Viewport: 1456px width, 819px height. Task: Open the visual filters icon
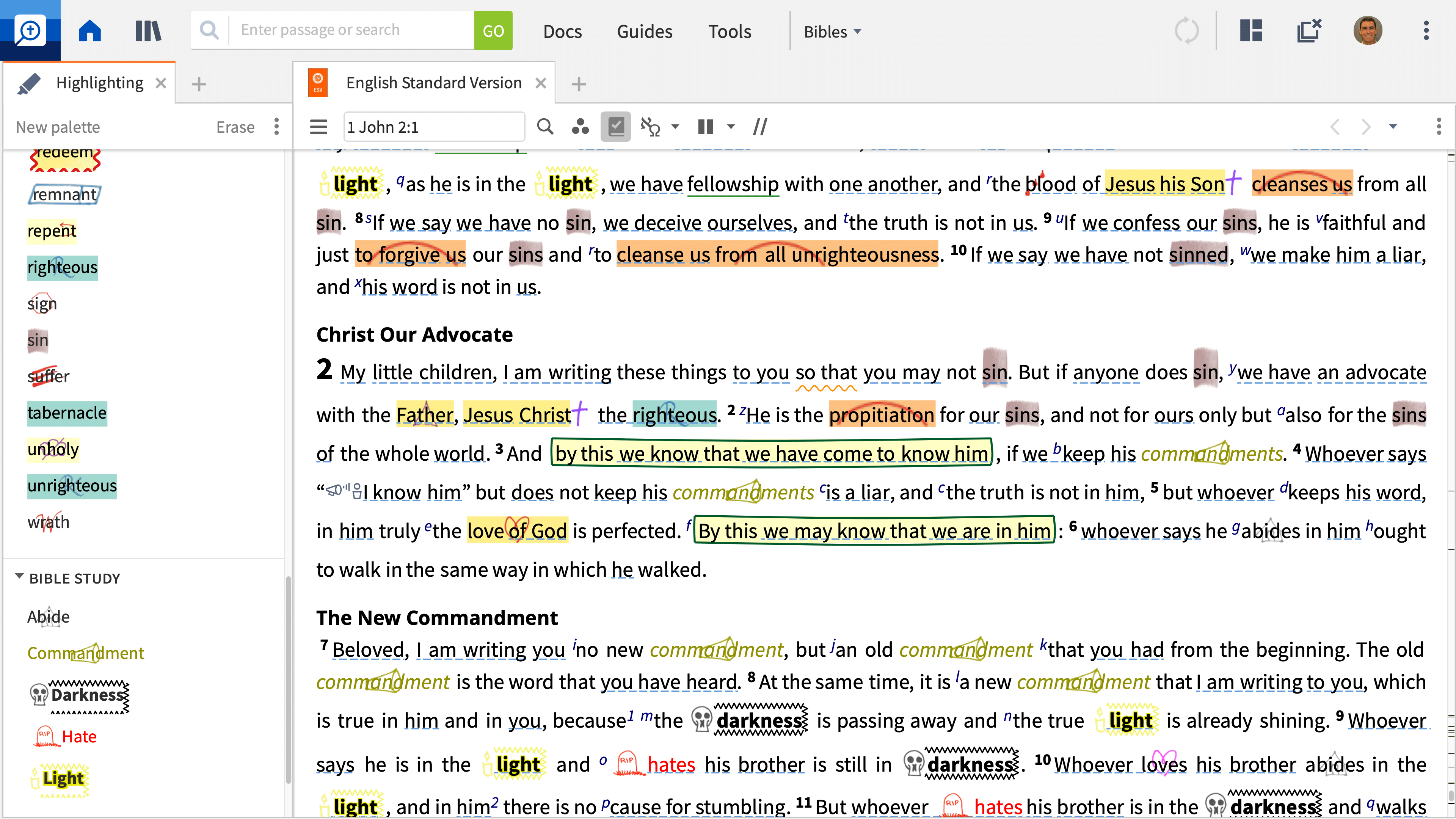[x=580, y=127]
